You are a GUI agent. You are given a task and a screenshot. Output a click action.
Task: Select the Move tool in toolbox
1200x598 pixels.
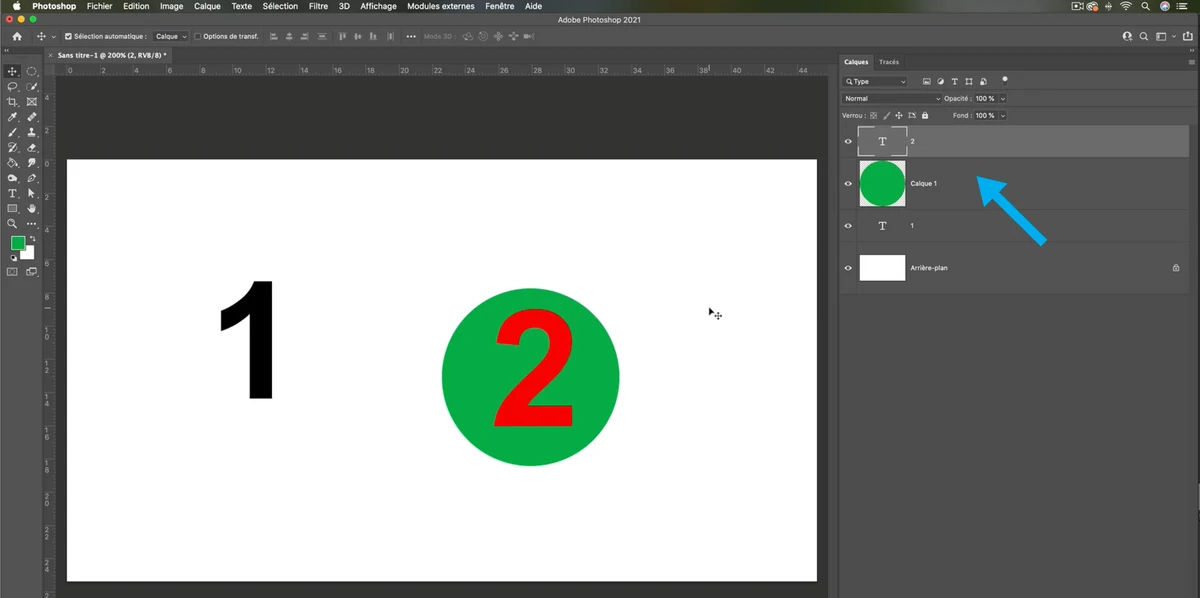13,71
